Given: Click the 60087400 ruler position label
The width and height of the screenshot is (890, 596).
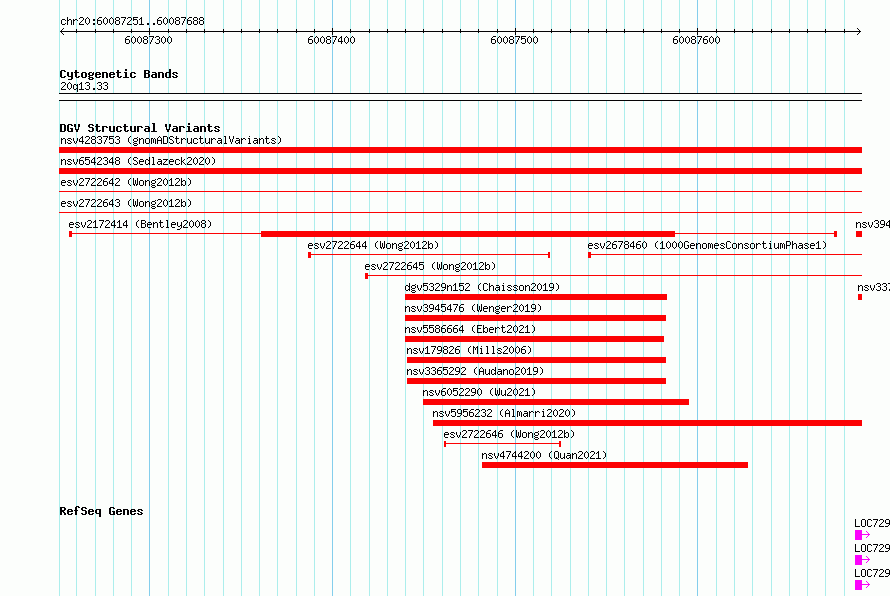Looking at the screenshot, I should [331, 40].
